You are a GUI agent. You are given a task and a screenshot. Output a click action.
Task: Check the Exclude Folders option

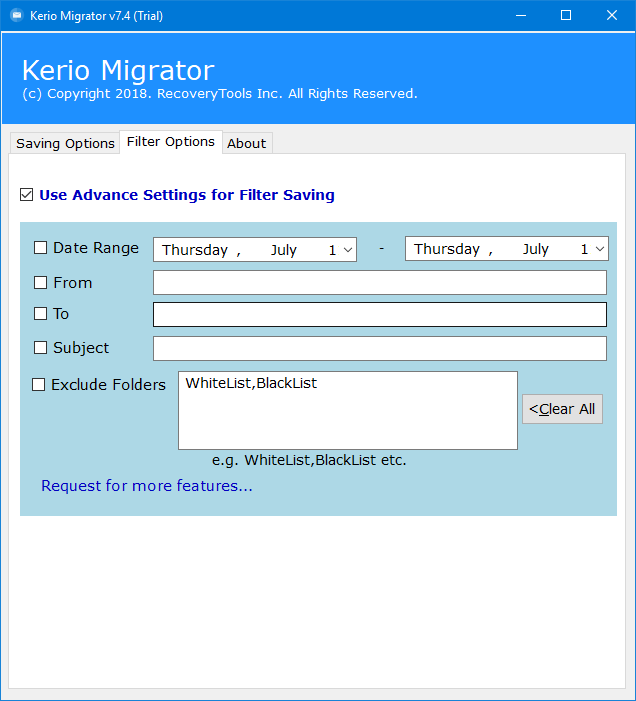38,384
